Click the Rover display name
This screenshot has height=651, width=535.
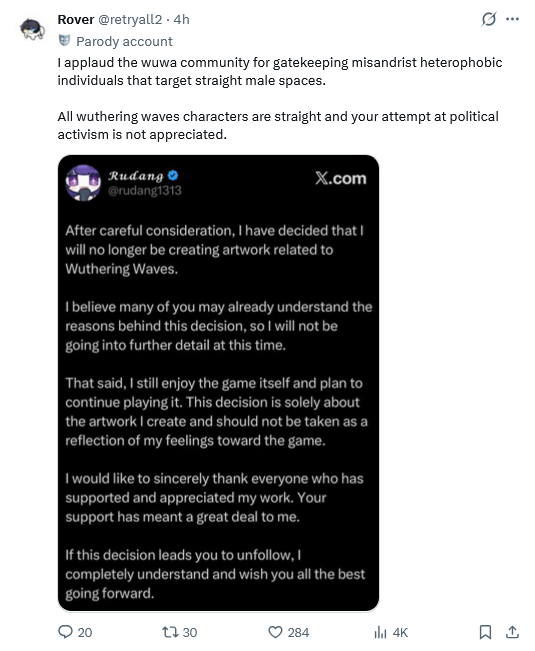tap(76, 20)
